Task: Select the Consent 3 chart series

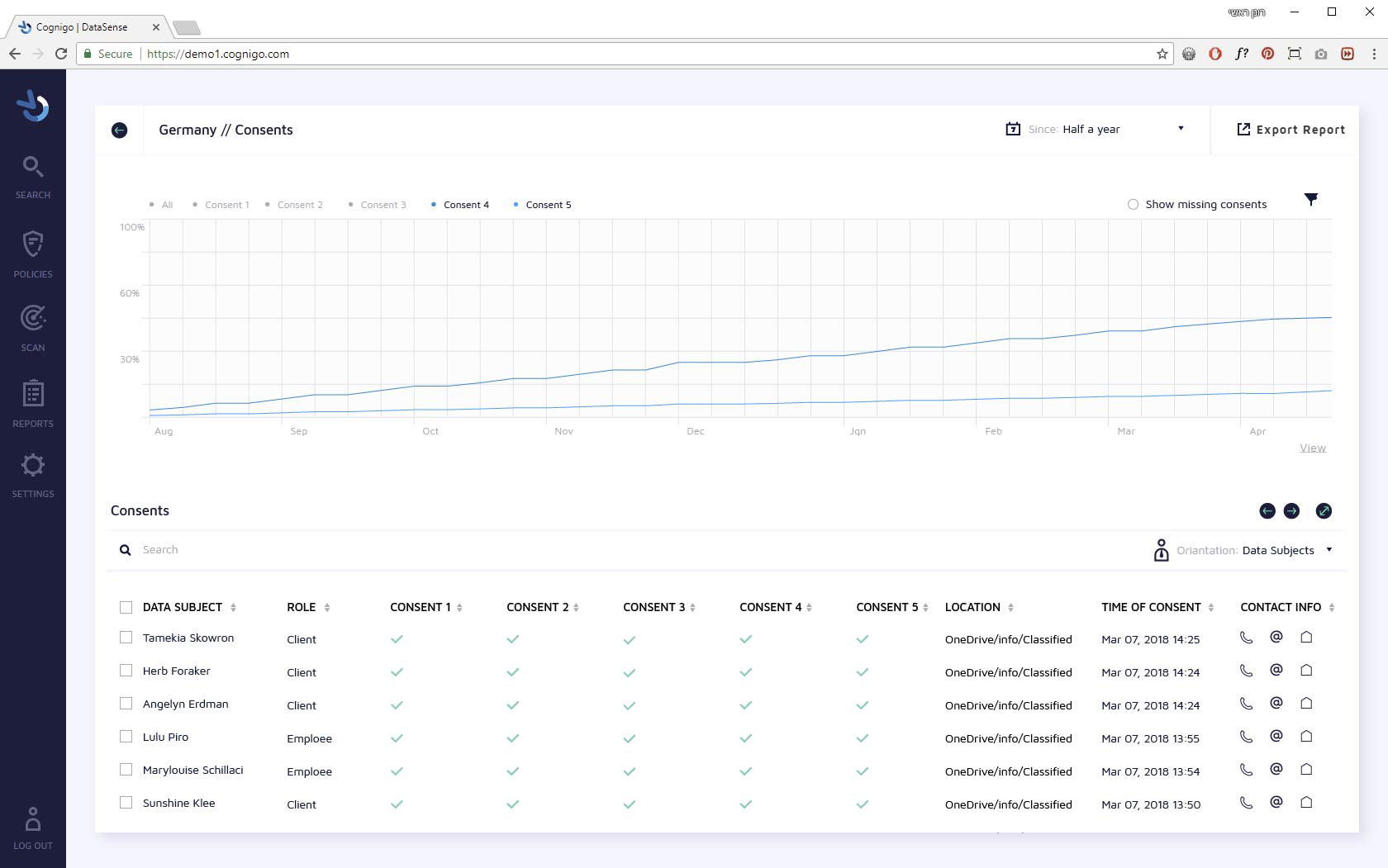Action: tap(377, 205)
